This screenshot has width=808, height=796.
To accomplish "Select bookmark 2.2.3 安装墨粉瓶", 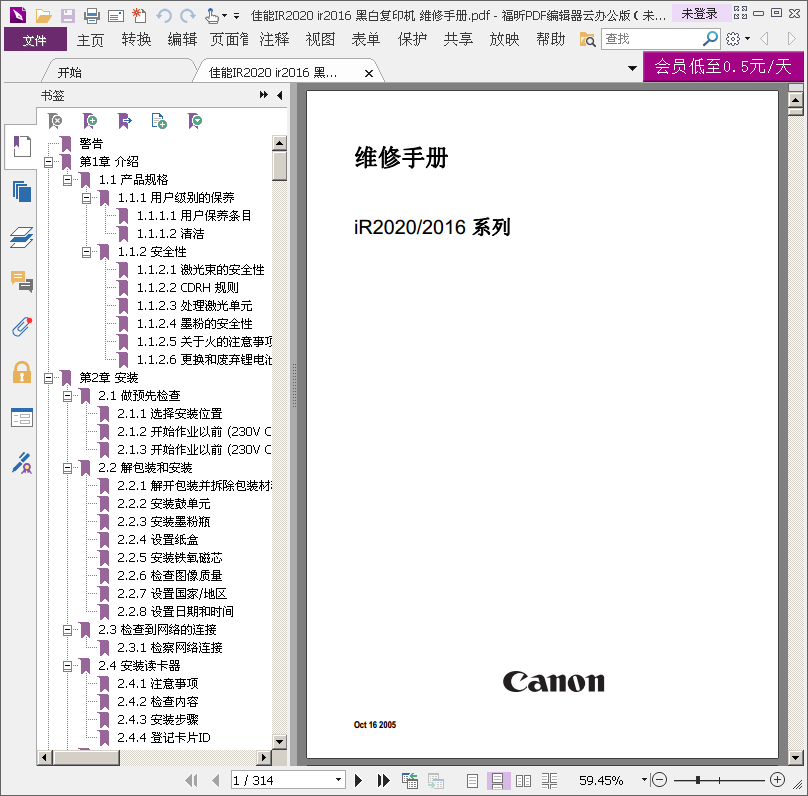I will (164, 522).
